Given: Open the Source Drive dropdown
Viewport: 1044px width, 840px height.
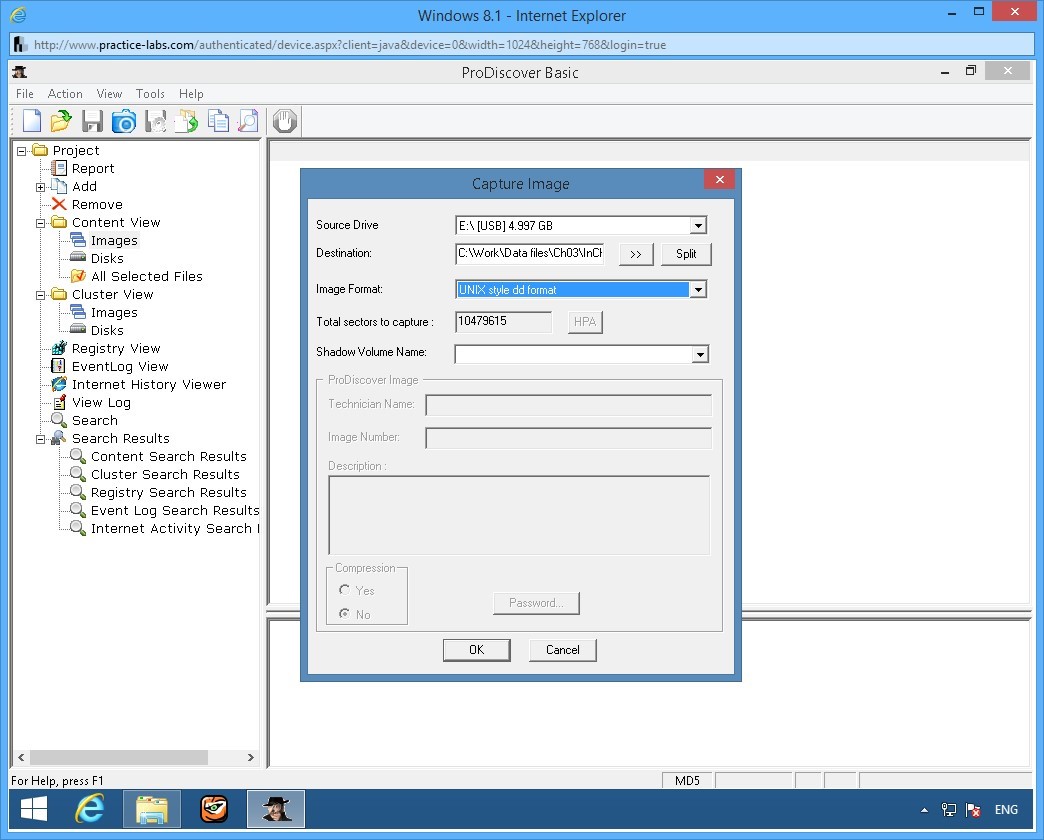Looking at the screenshot, I should pos(698,226).
